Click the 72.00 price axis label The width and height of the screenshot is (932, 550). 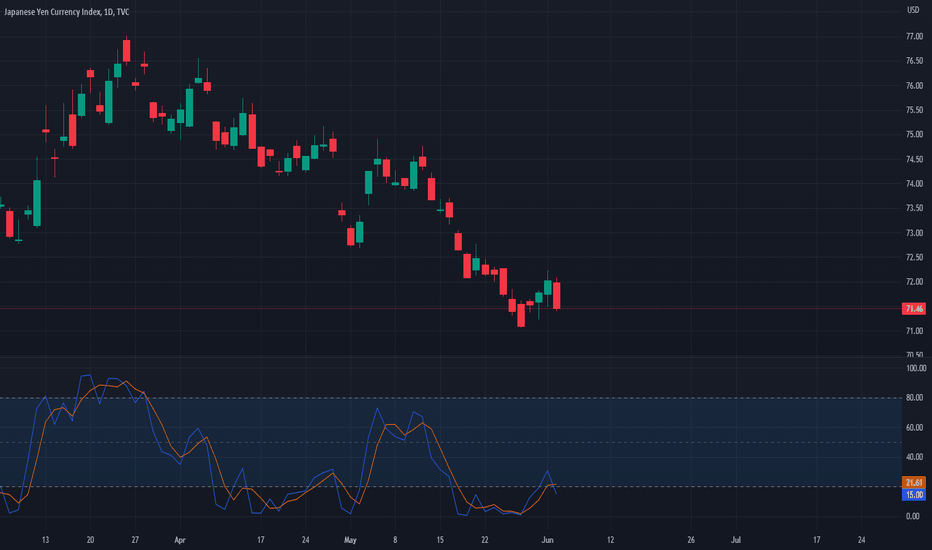click(914, 282)
